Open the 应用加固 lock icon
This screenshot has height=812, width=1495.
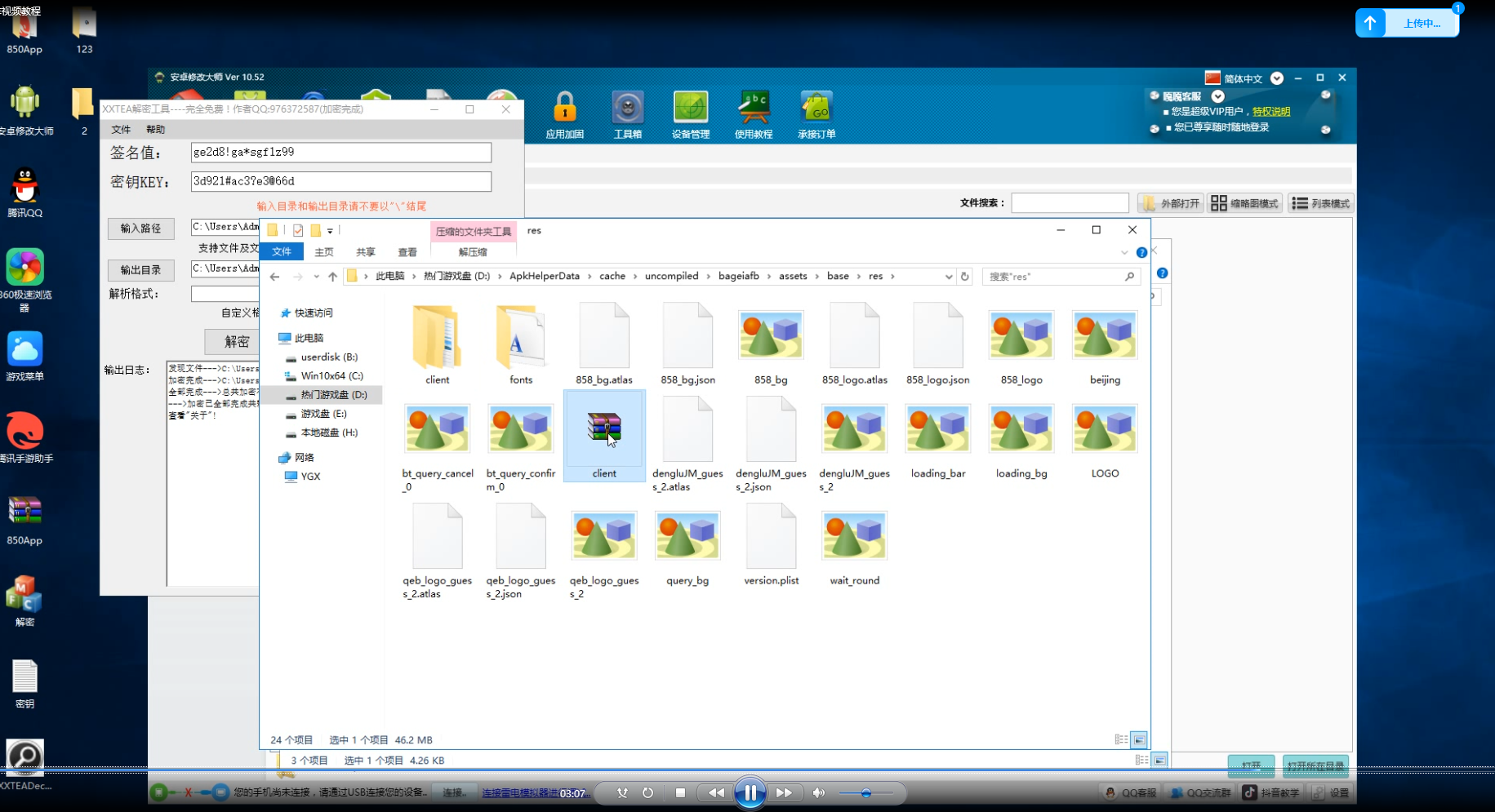(x=564, y=110)
